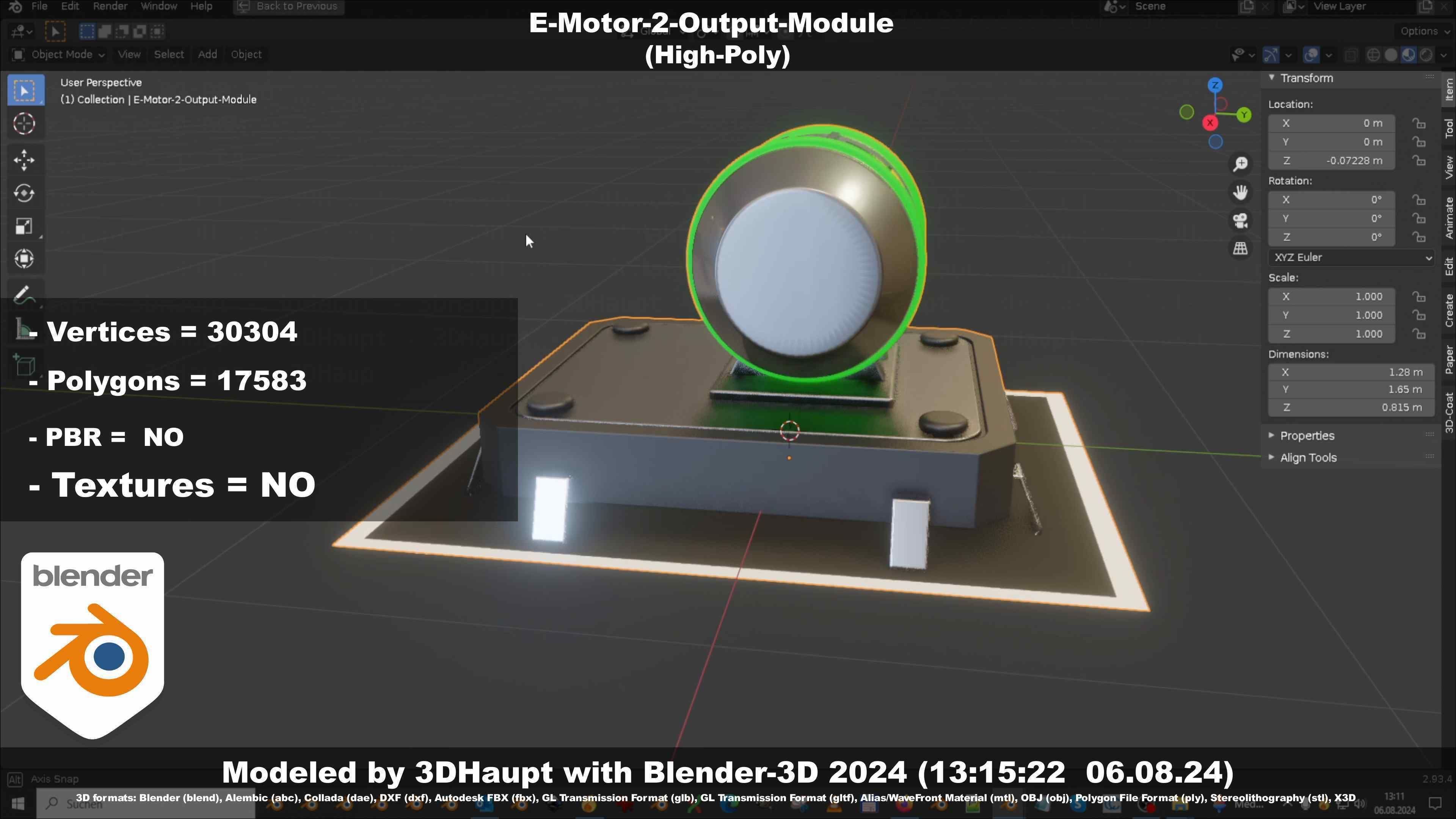Click the Dimensions Y 1.65 m field
The width and height of the screenshot is (1456, 819).
[x=1351, y=389]
